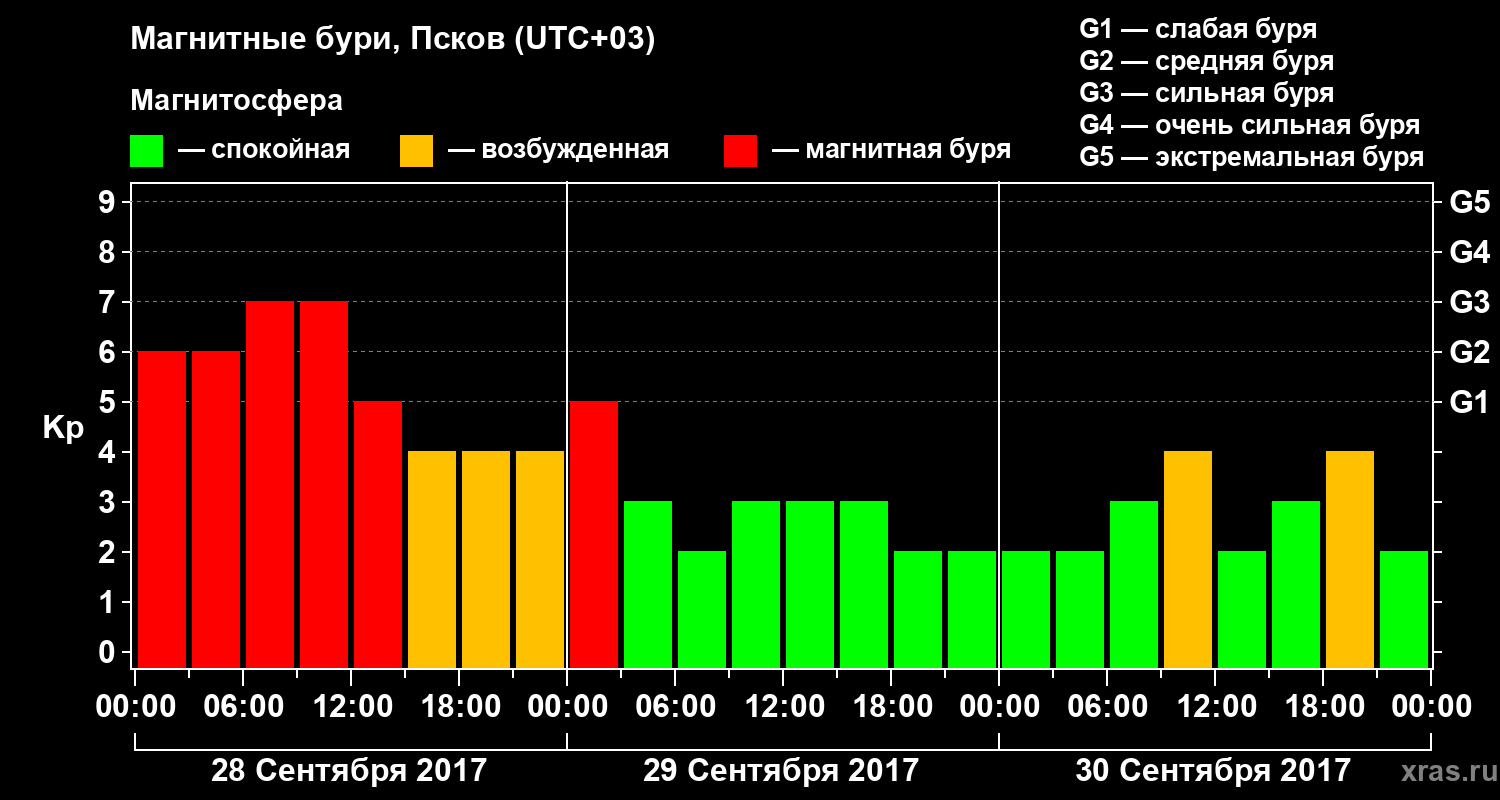The image size is (1500, 800).
Task: Click the G5 label on the right axis
Action: (1469, 203)
